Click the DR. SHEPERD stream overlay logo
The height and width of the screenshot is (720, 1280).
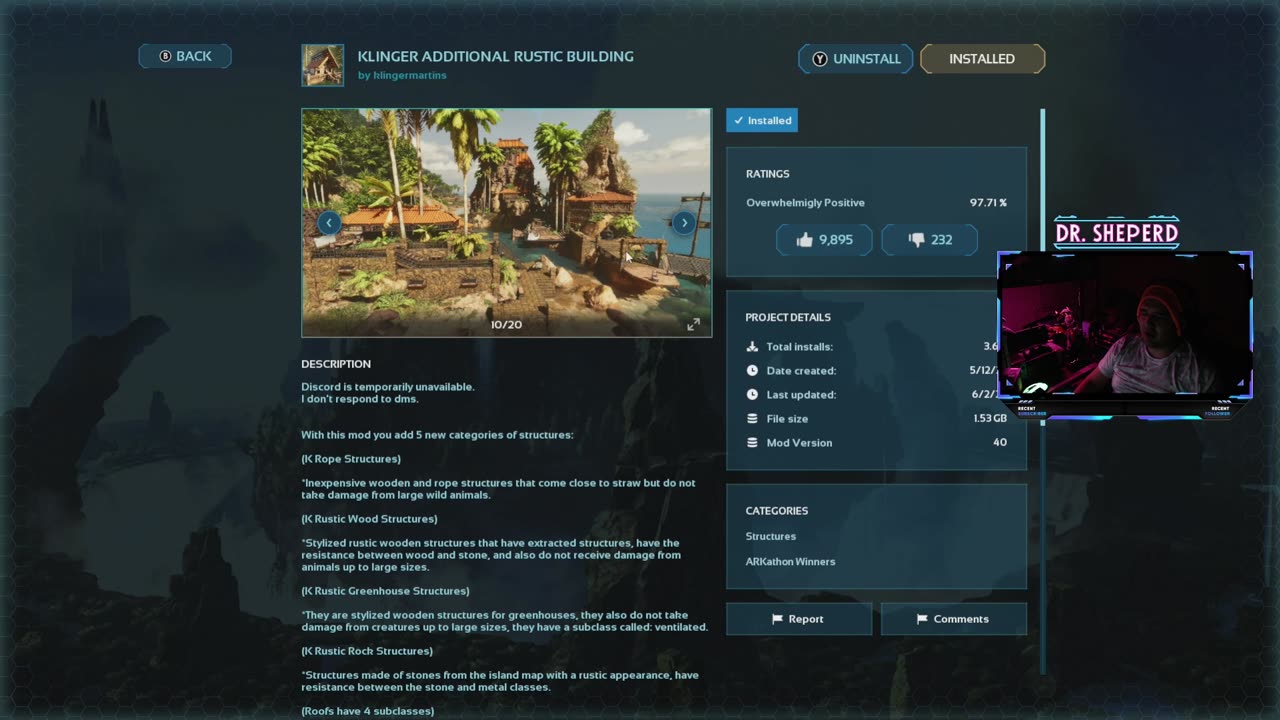pyautogui.click(x=1117, y=233)
